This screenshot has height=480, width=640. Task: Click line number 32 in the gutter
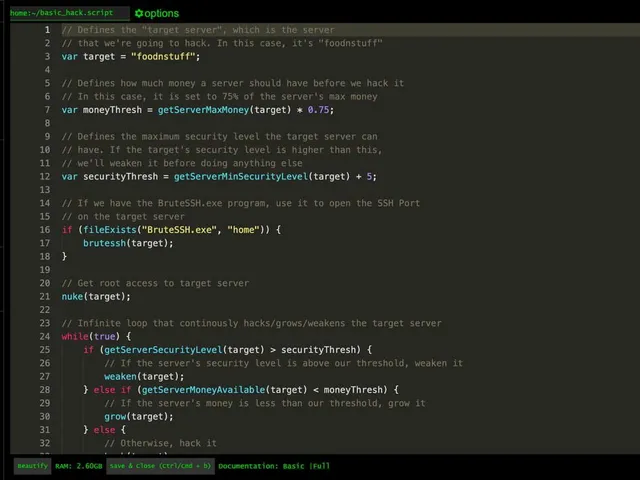(x=45, y=443)
